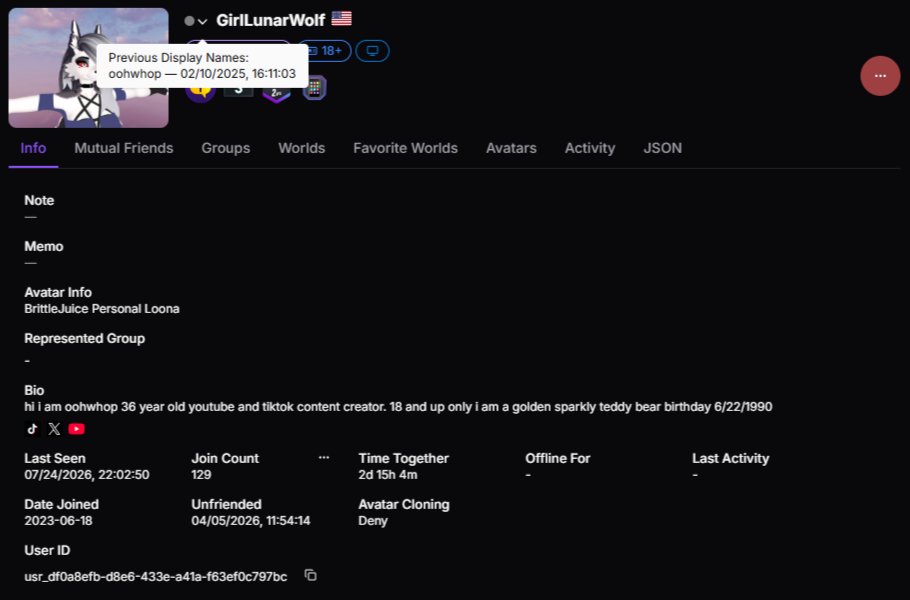Open the red more-options ellipsis button

click(x=880, y=76)
